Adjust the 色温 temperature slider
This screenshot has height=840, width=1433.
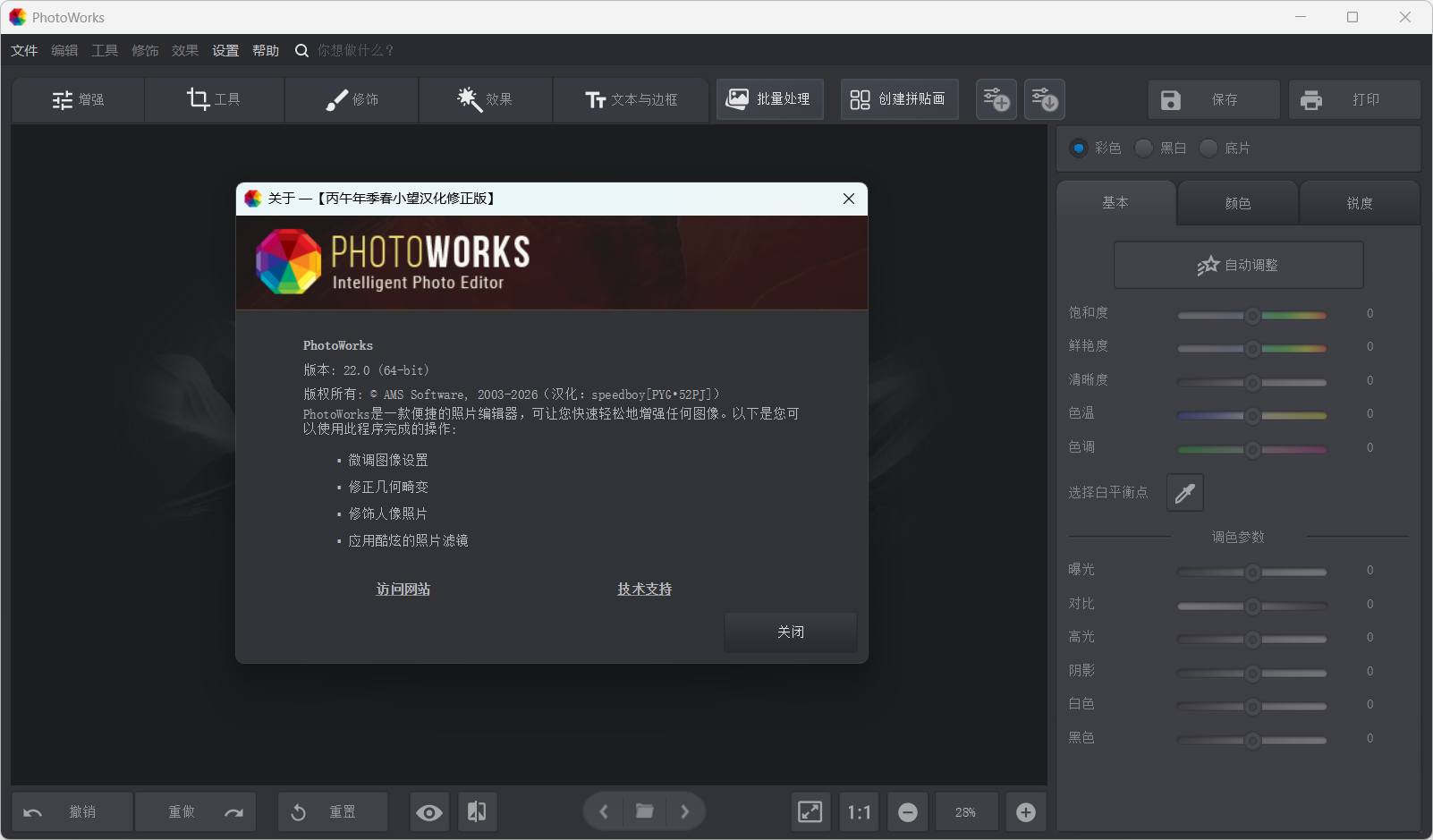tap(1252, 415)
